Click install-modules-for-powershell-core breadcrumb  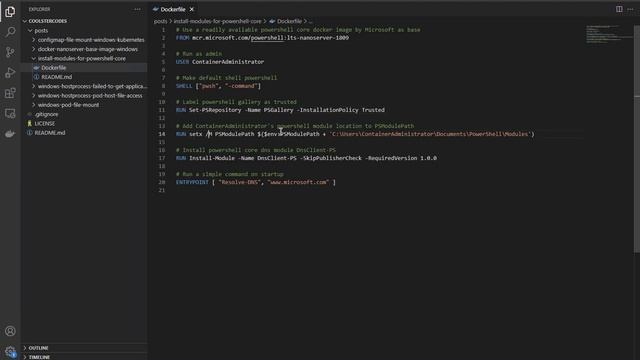[x=218, y=21]
